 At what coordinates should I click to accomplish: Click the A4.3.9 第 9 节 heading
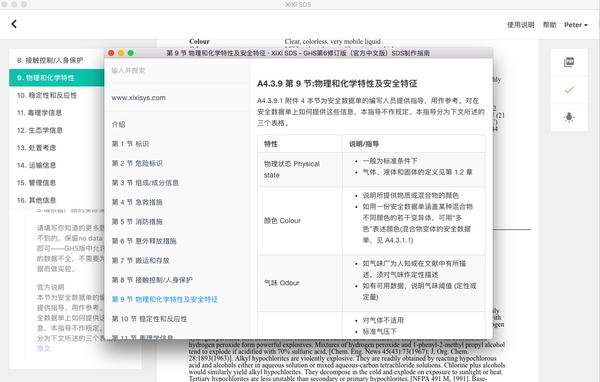pyautogui.click(x=337, y=83)
